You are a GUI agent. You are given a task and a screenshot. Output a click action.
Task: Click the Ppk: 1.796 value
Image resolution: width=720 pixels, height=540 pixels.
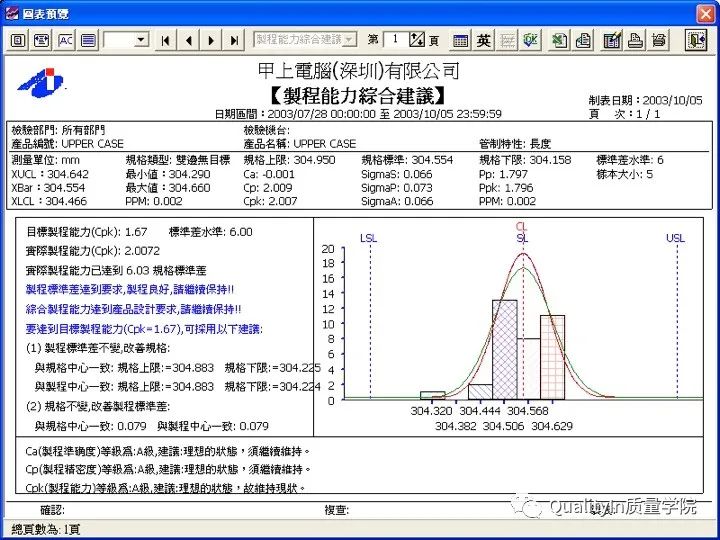pyautogui.click(x=506, y=188)
